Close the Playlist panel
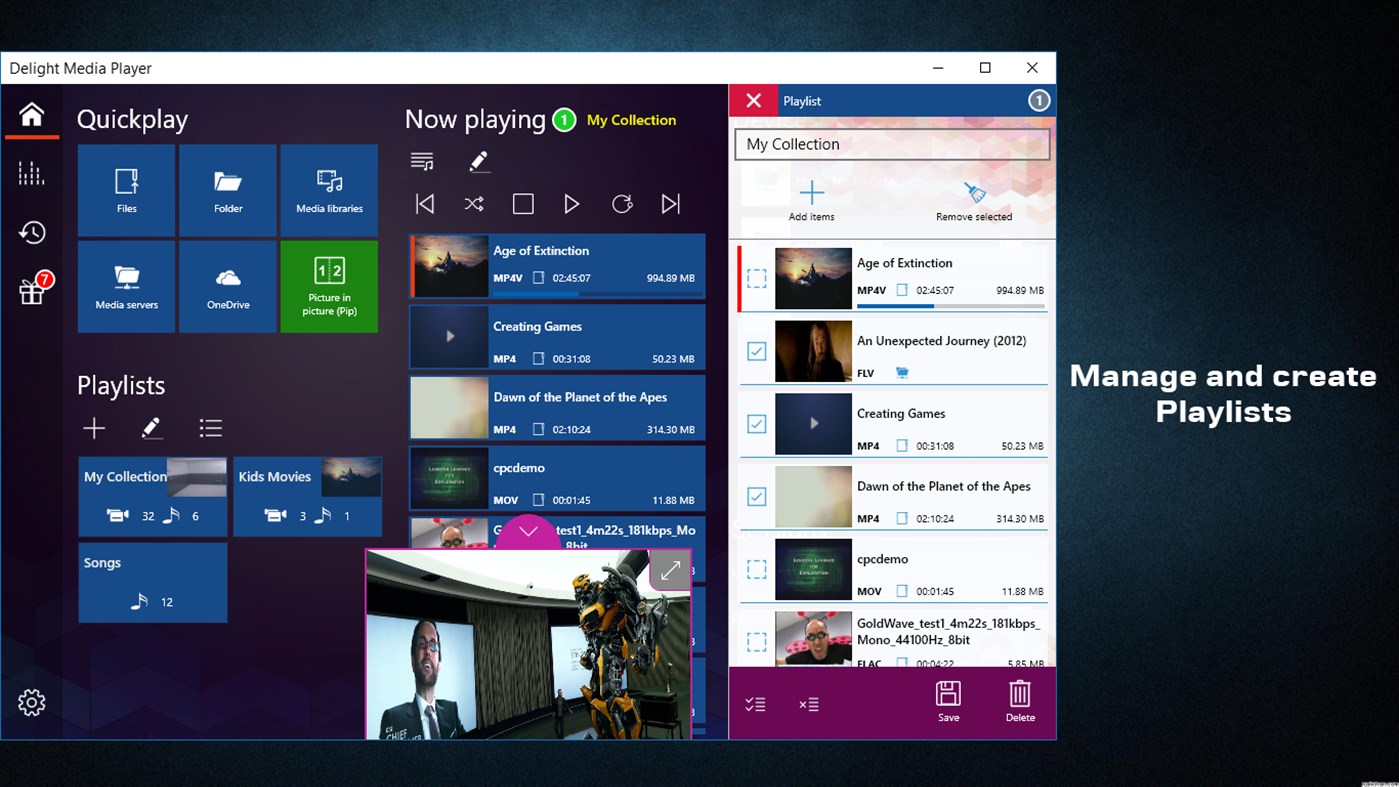The height and width of the screenshot is (787, 1399). coord(754,100)
